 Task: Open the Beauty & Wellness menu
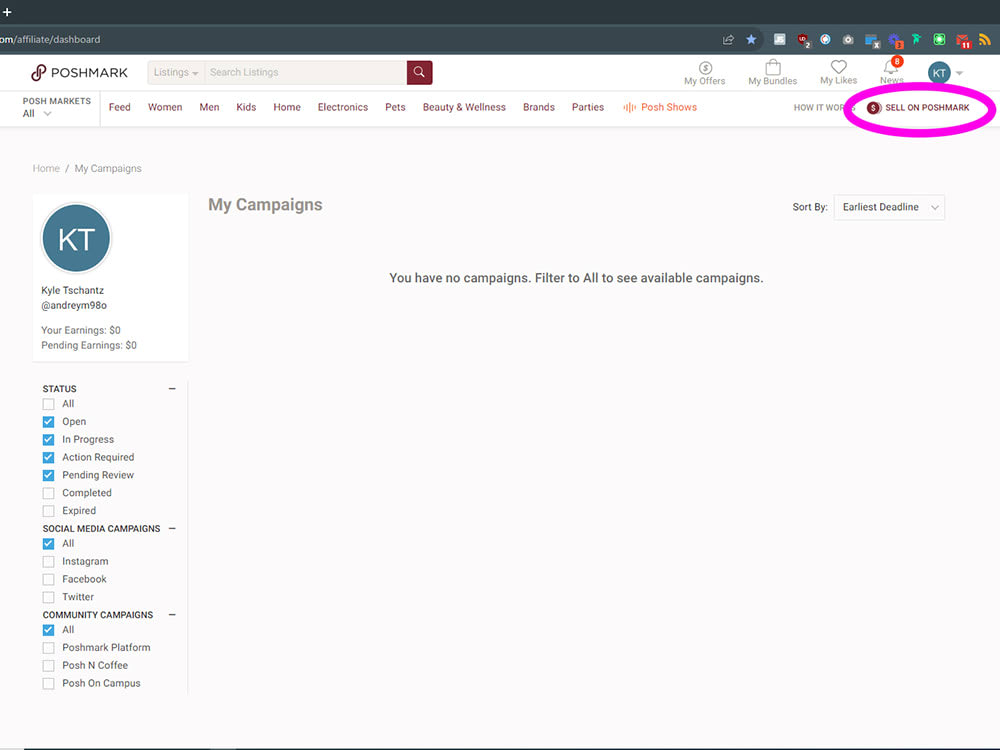(464, 107)
